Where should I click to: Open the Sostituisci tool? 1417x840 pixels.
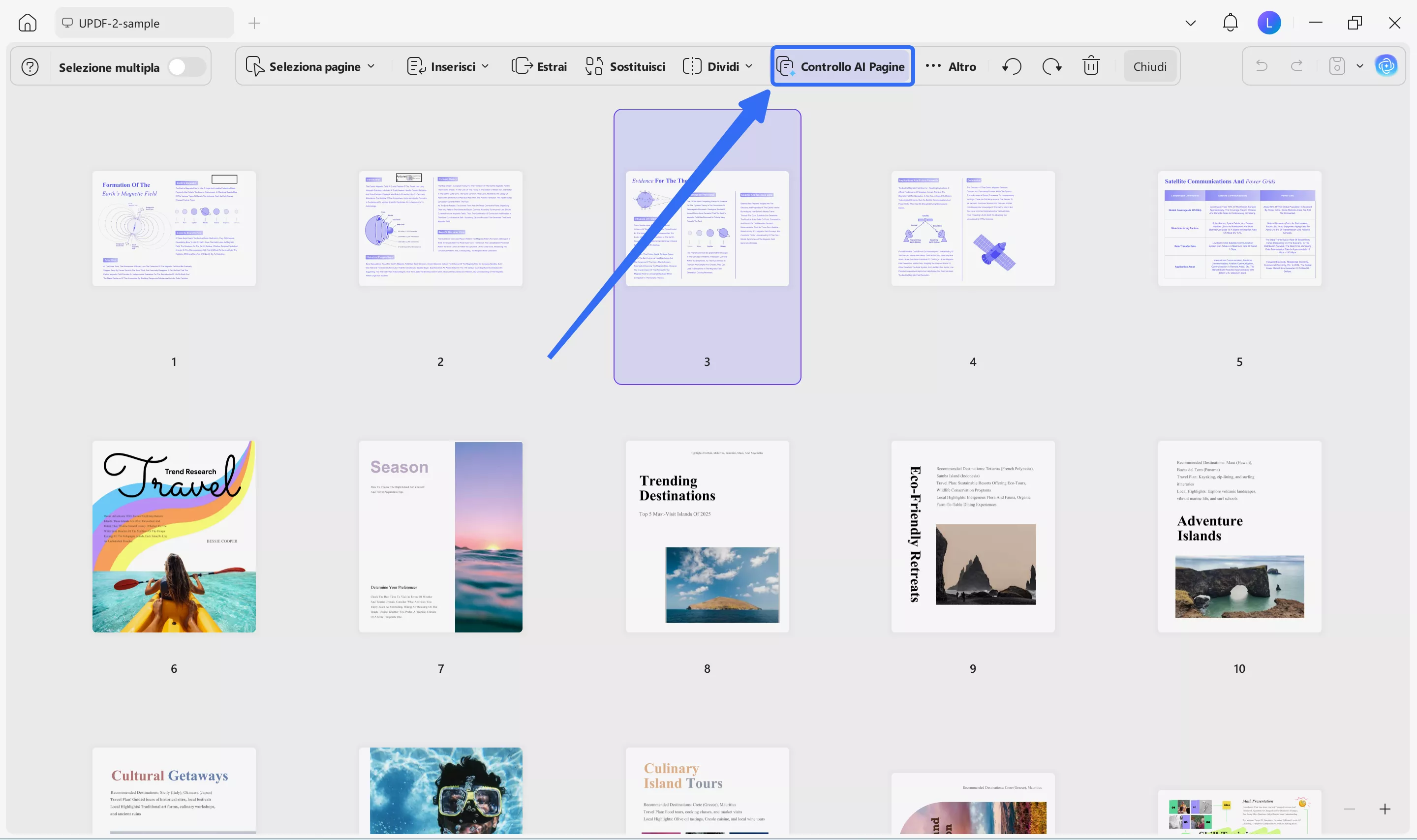(x=624, y=66)
